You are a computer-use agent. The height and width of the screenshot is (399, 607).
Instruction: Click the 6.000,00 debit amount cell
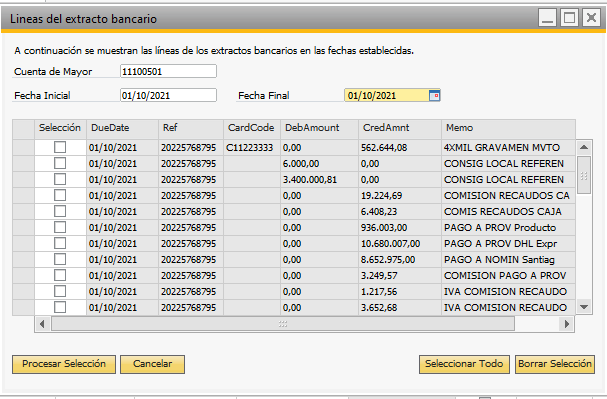point(319,163)
